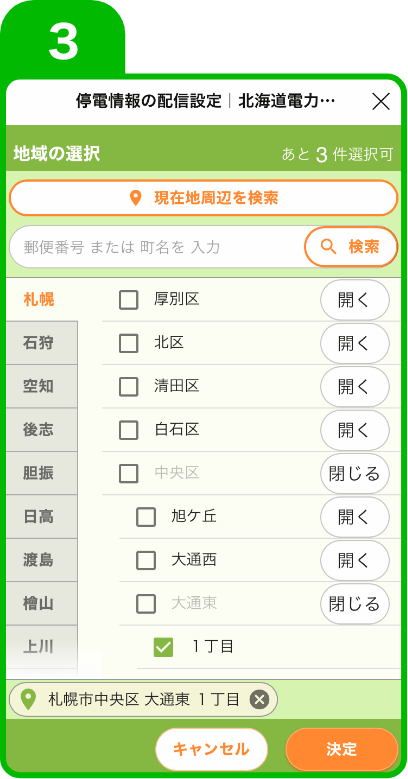Switch to the 石狩 region tab

pos(41,343)
